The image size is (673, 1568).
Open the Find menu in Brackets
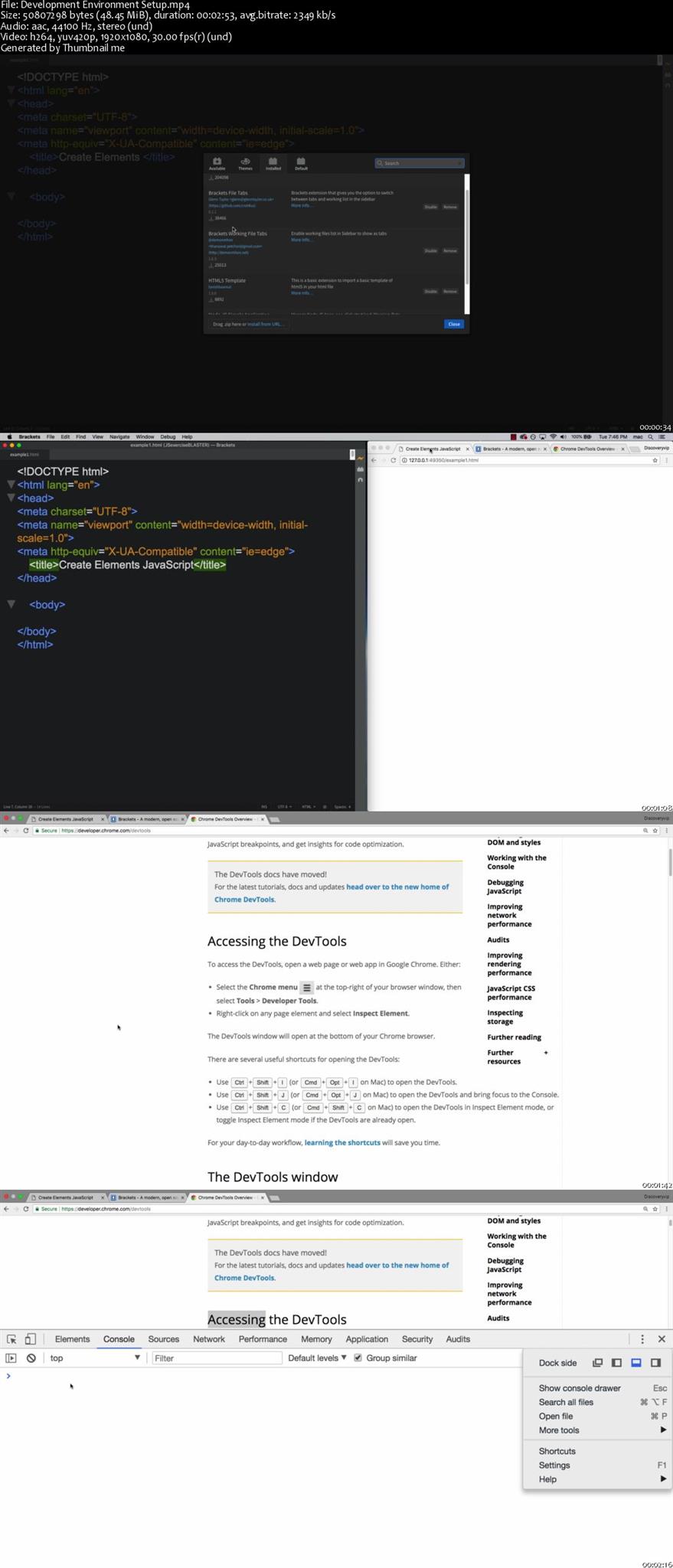80,436
